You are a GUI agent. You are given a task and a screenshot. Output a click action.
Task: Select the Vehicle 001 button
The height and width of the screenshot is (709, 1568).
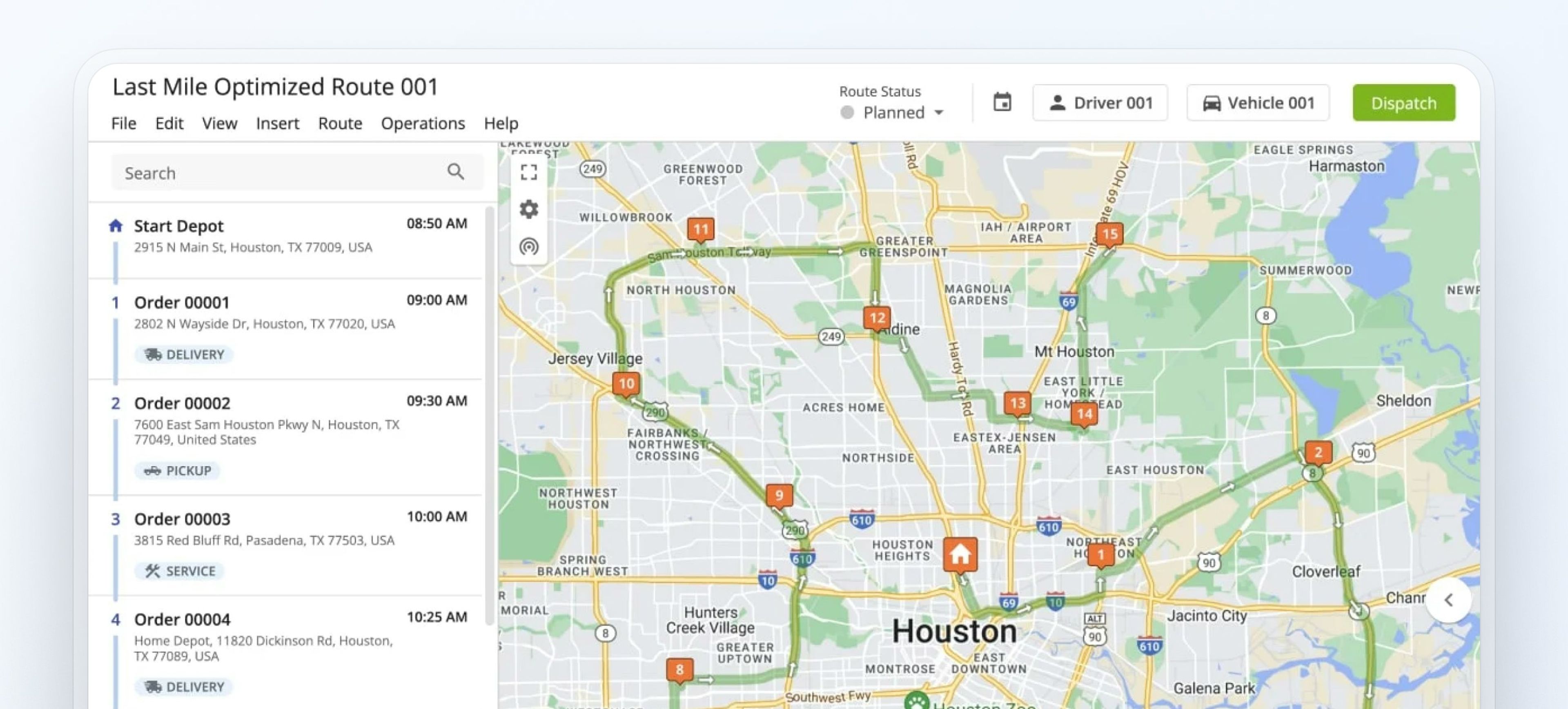click(1258, 103)
